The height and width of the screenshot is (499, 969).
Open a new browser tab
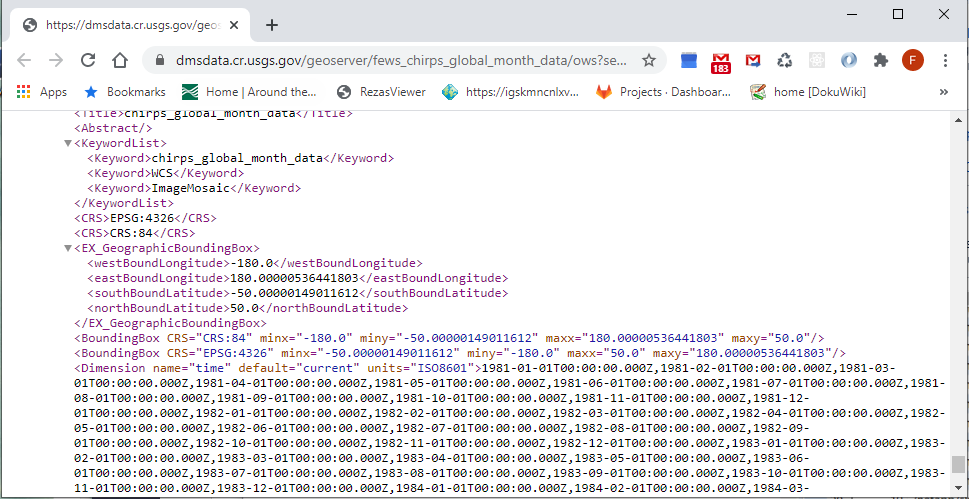[x=272, y=25]
